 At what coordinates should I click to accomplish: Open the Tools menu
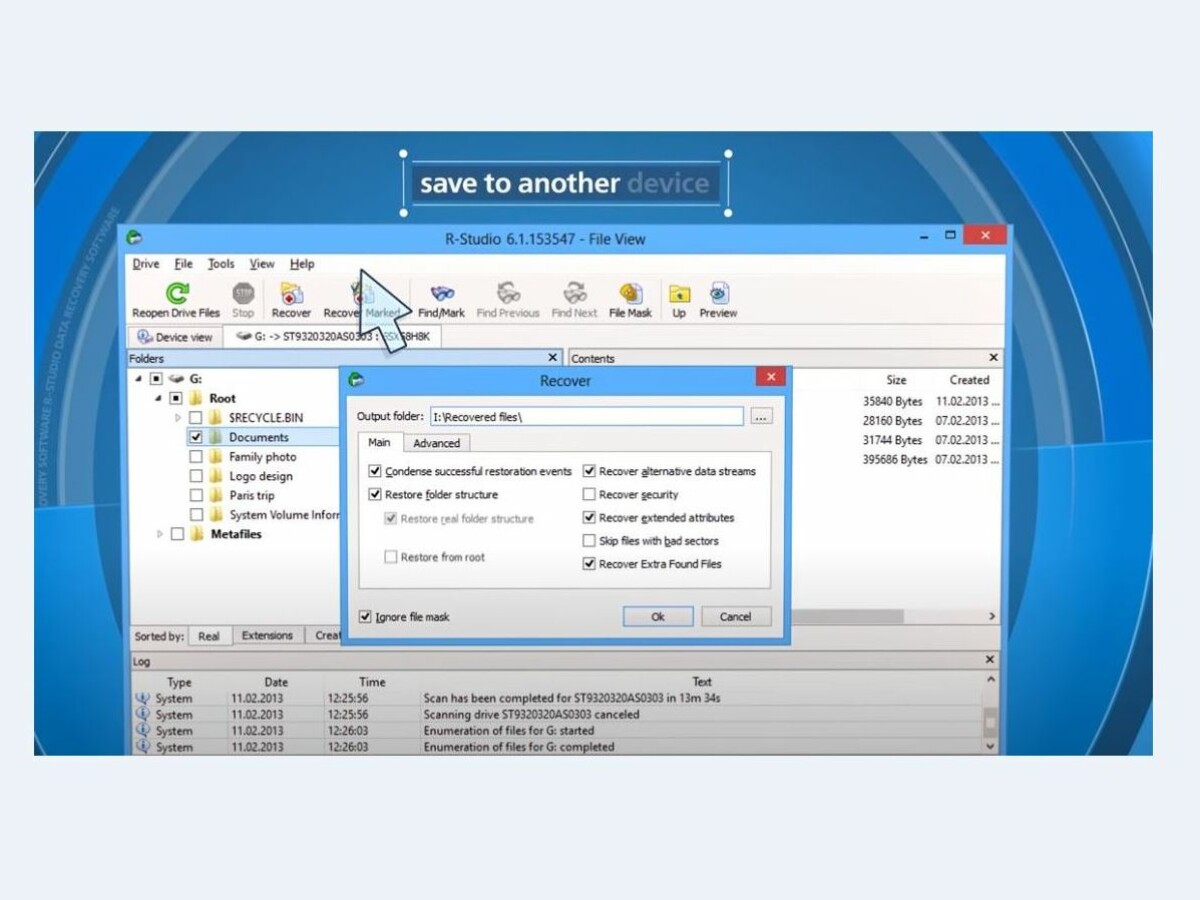click(x=221, y=264)
